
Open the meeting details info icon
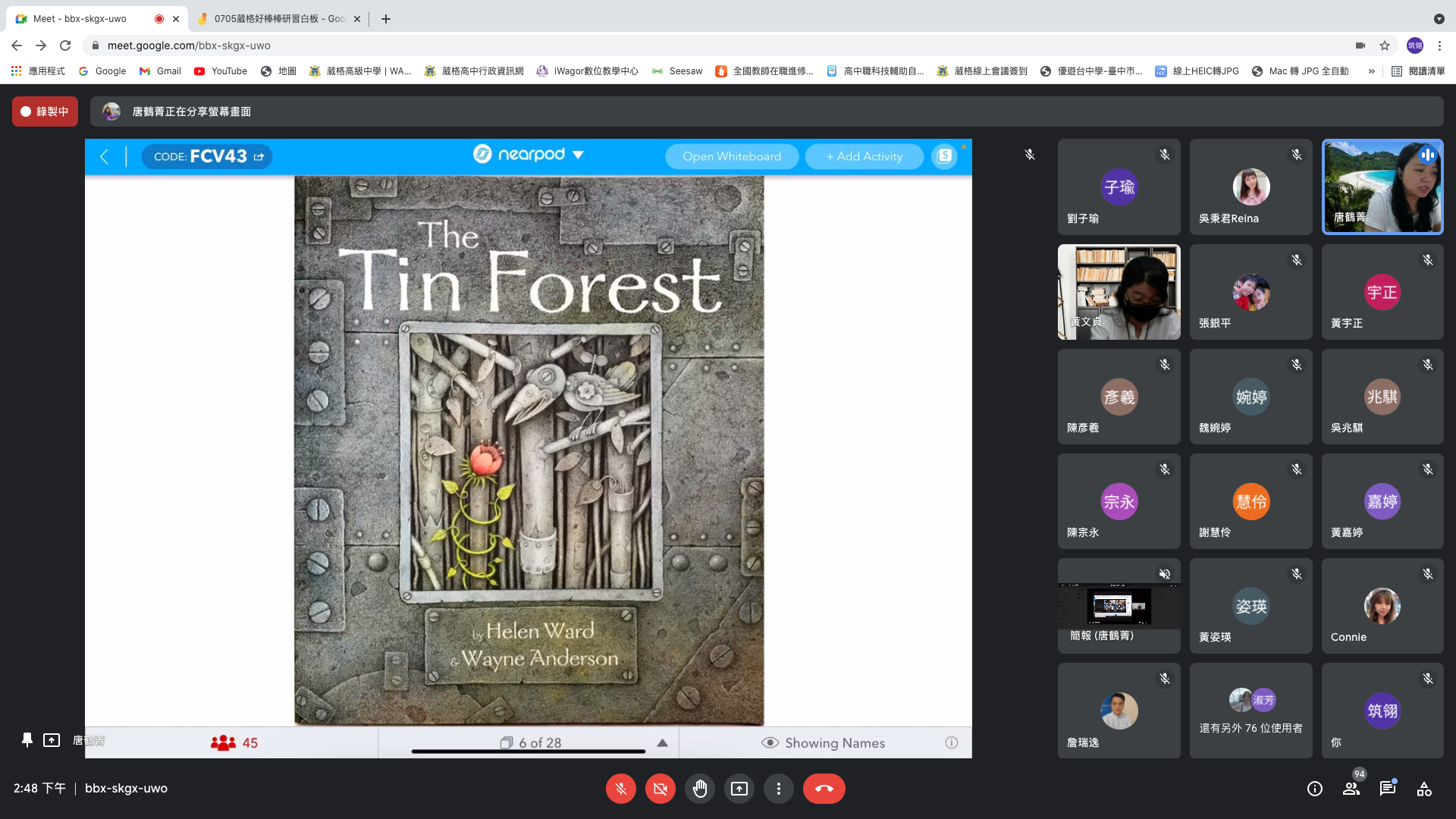point(1315,789)
